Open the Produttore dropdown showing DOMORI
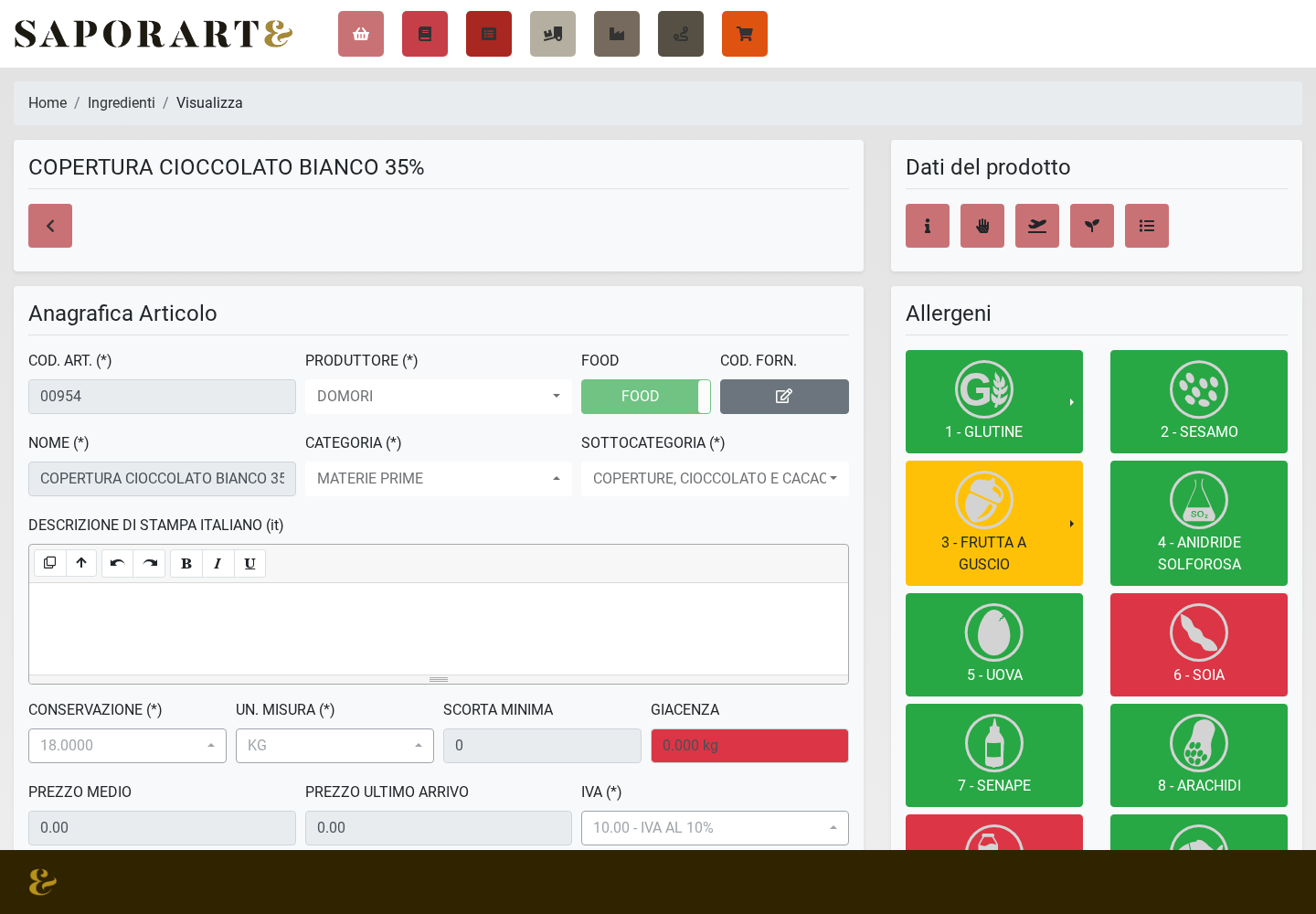This screenshot has height=914, width=1316. (439, 397)
